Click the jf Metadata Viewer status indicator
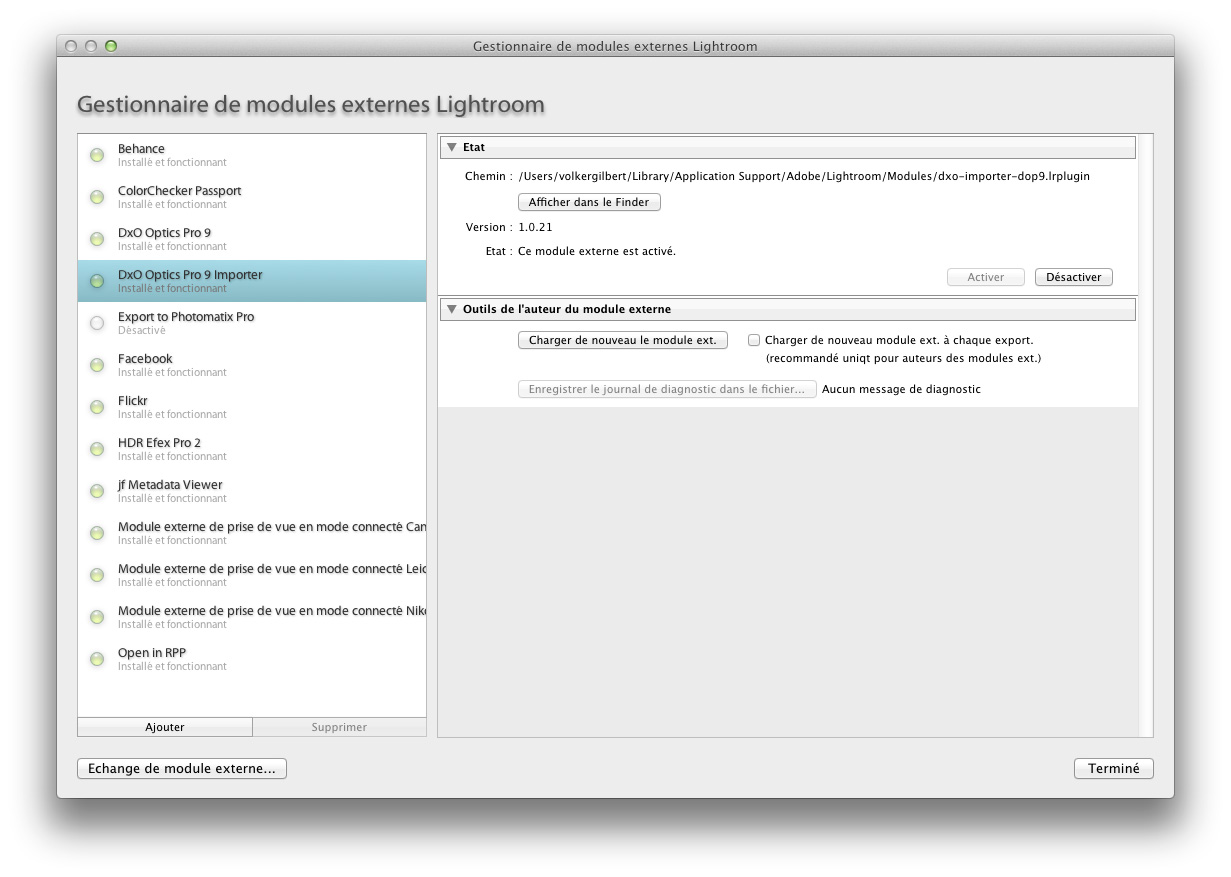The image size is (1231, 877). tap(97, 491)
